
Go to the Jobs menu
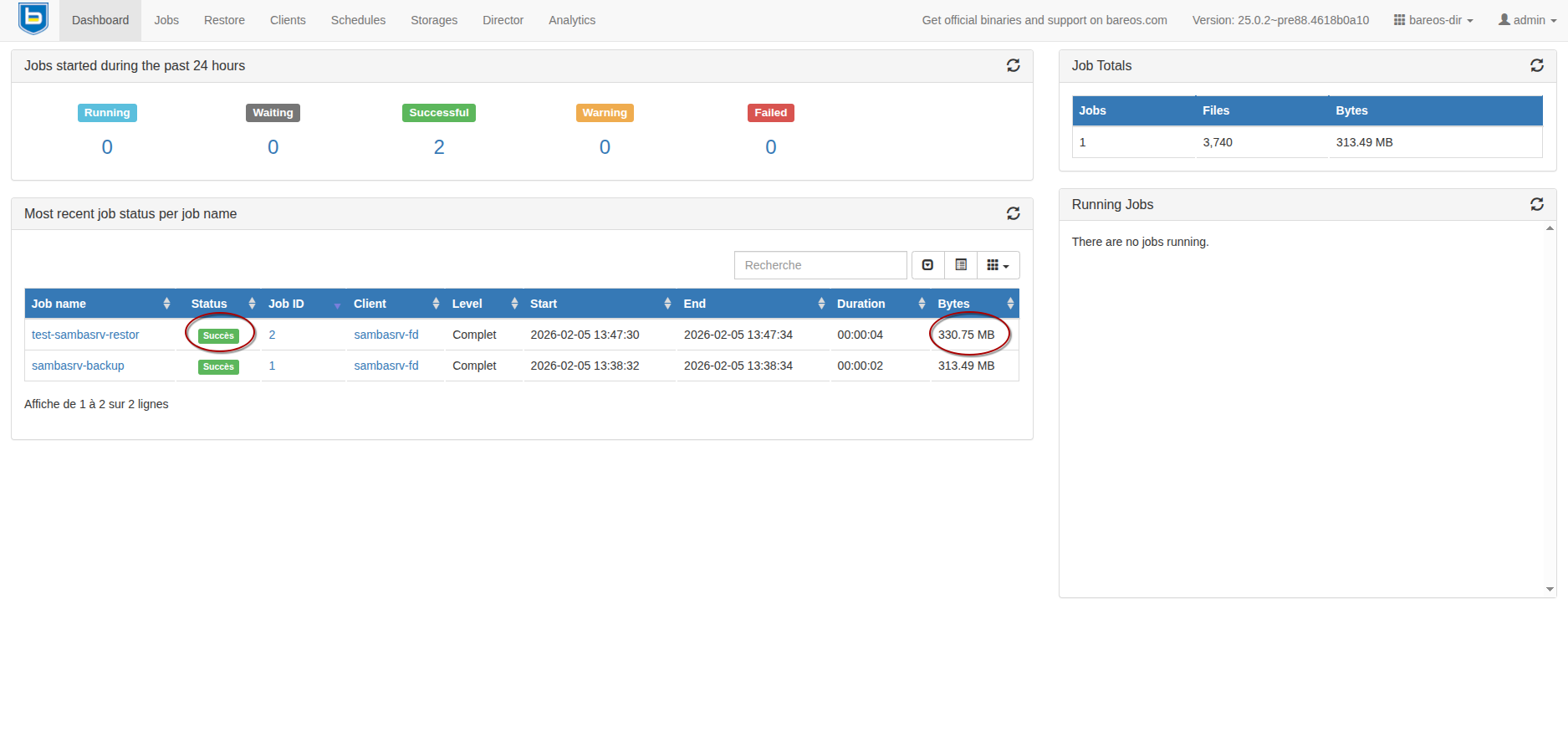click(166, 20)
